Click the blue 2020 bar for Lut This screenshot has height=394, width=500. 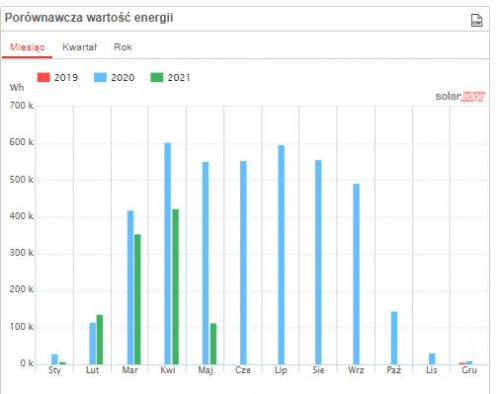(x=92, y=343)
